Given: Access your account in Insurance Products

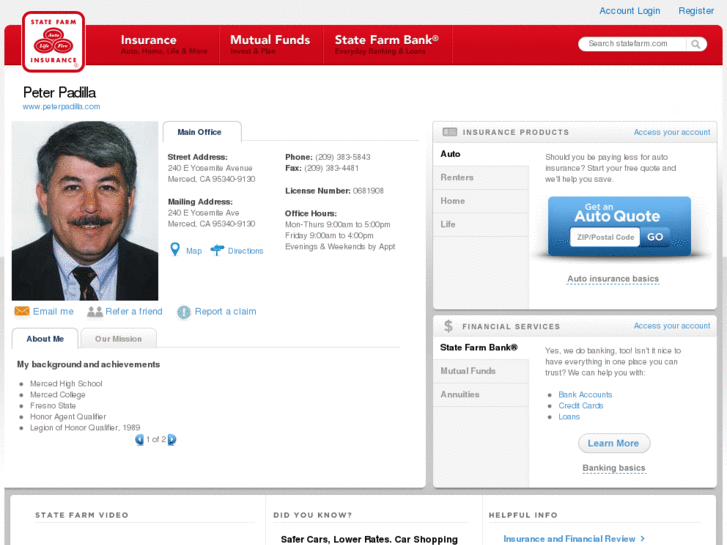Looking at the screenshot, I should click(672, 132).
